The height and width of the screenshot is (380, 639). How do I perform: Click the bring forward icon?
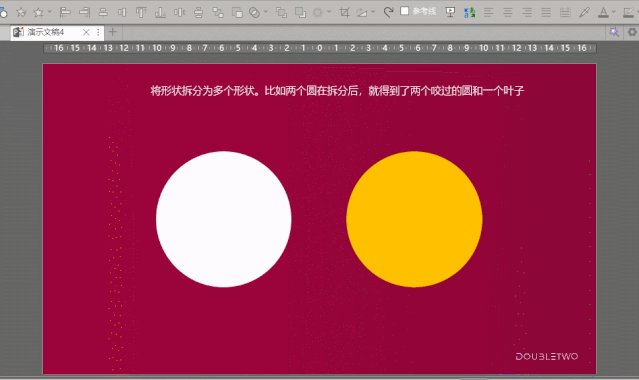pyautogui.click(x=281, y=12)
